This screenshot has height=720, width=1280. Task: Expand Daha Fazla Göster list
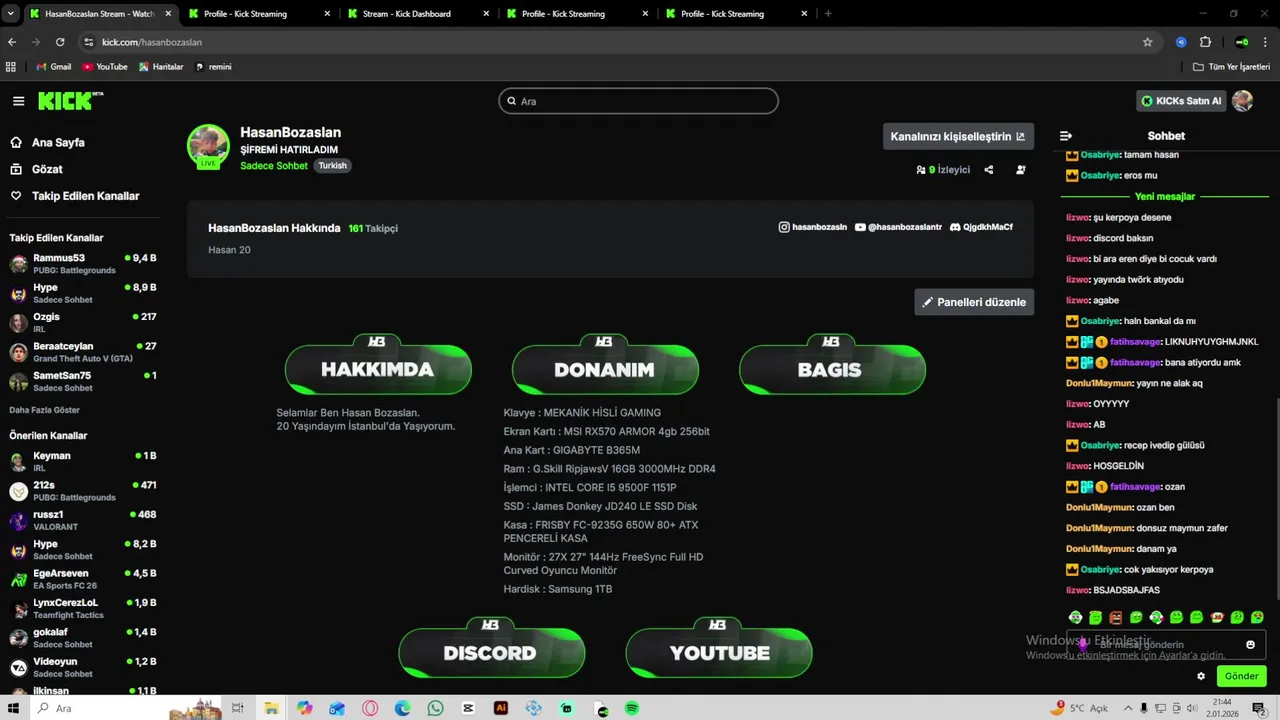click(x=44, y=410)
